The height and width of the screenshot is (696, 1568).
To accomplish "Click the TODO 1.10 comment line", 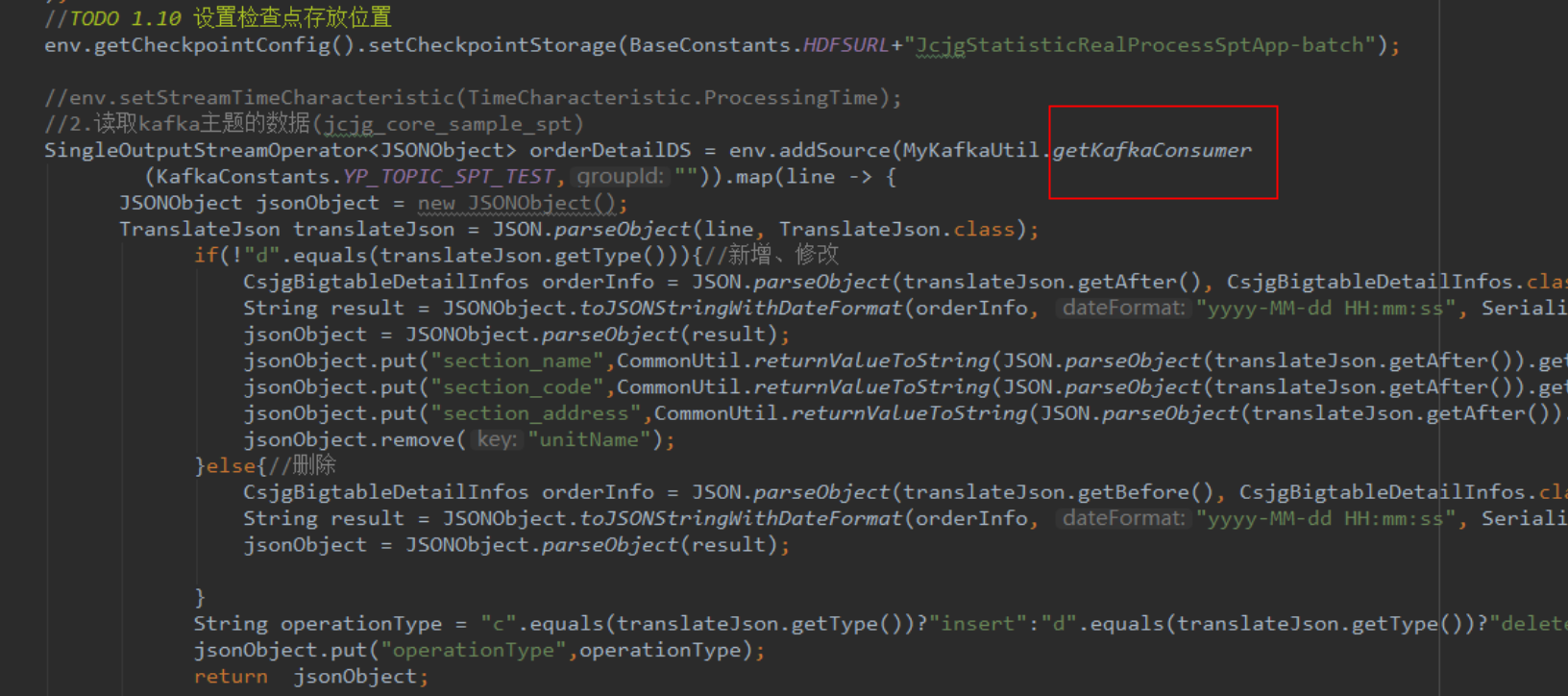I will tap(218, 18).
